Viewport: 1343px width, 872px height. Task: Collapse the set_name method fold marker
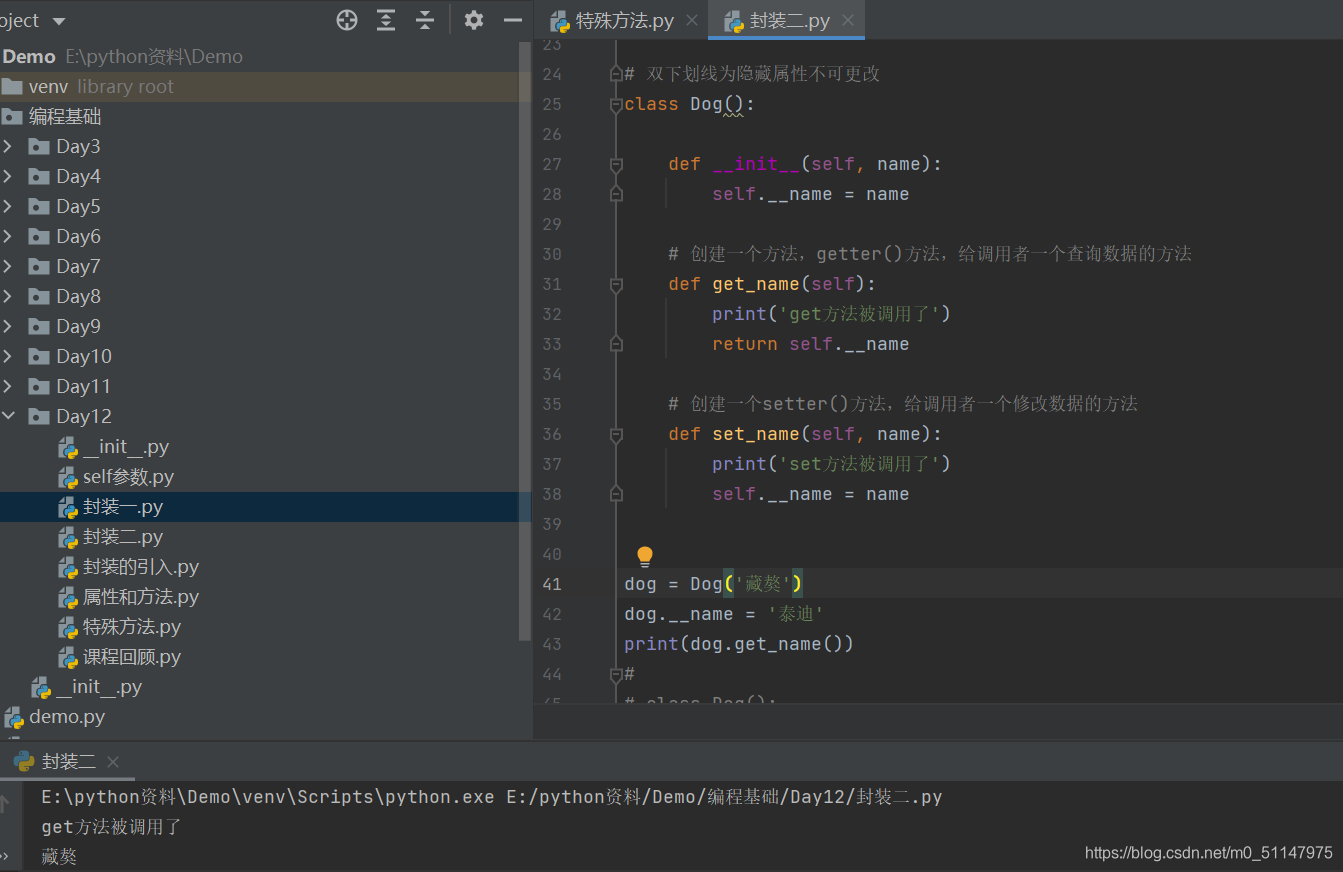(x=616, y=434)
